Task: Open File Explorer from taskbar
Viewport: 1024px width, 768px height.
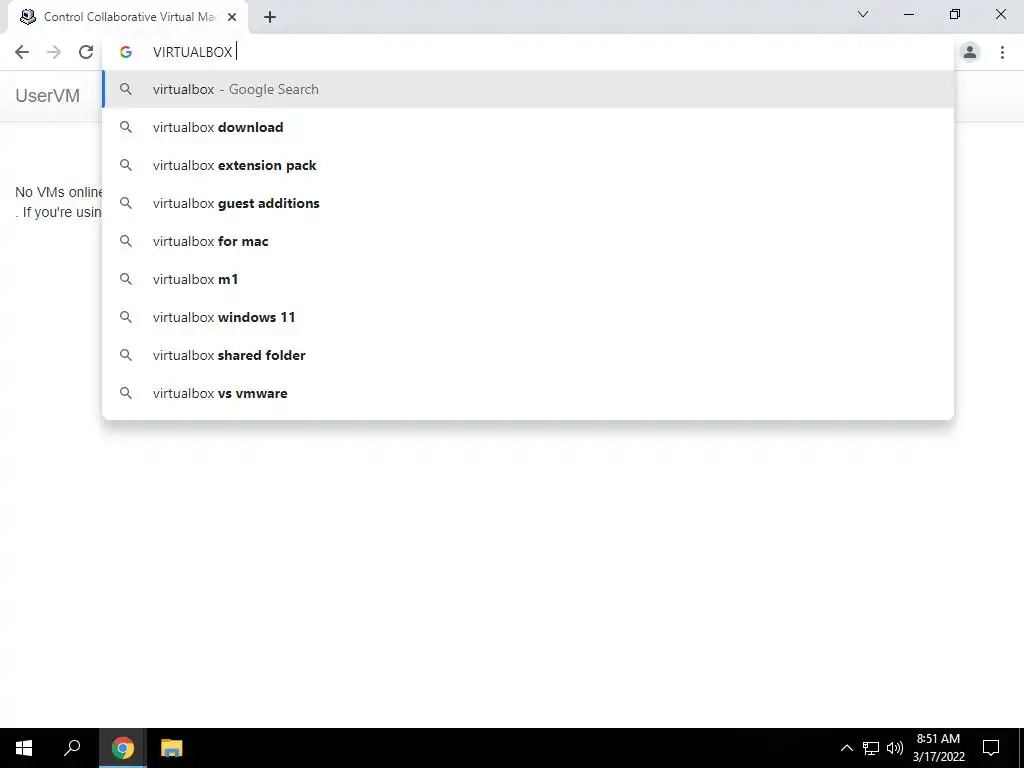Action: (x=172, y=748)
